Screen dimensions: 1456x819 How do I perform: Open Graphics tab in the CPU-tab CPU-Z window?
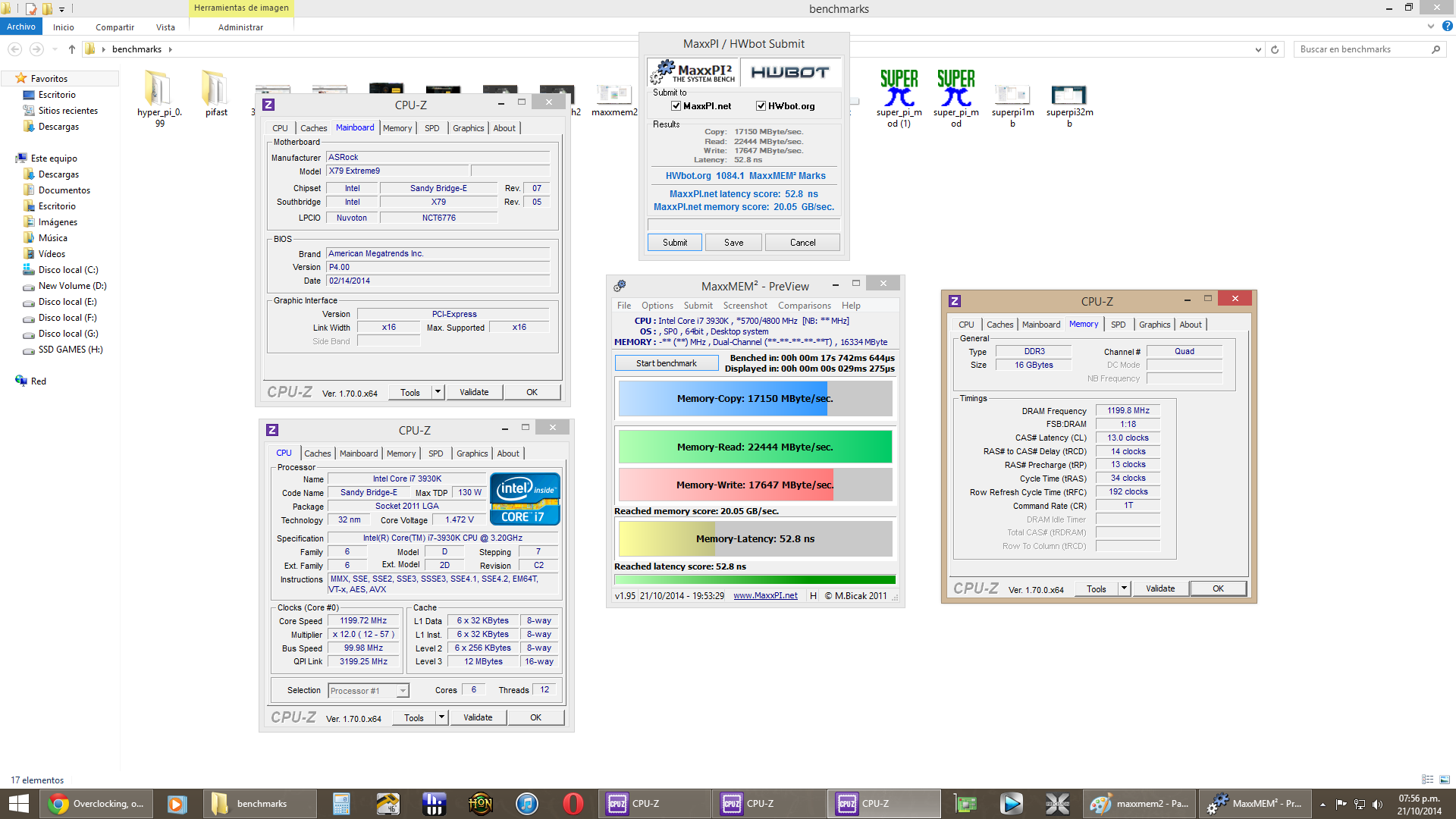pyautogui.click(x=472, y=453)
